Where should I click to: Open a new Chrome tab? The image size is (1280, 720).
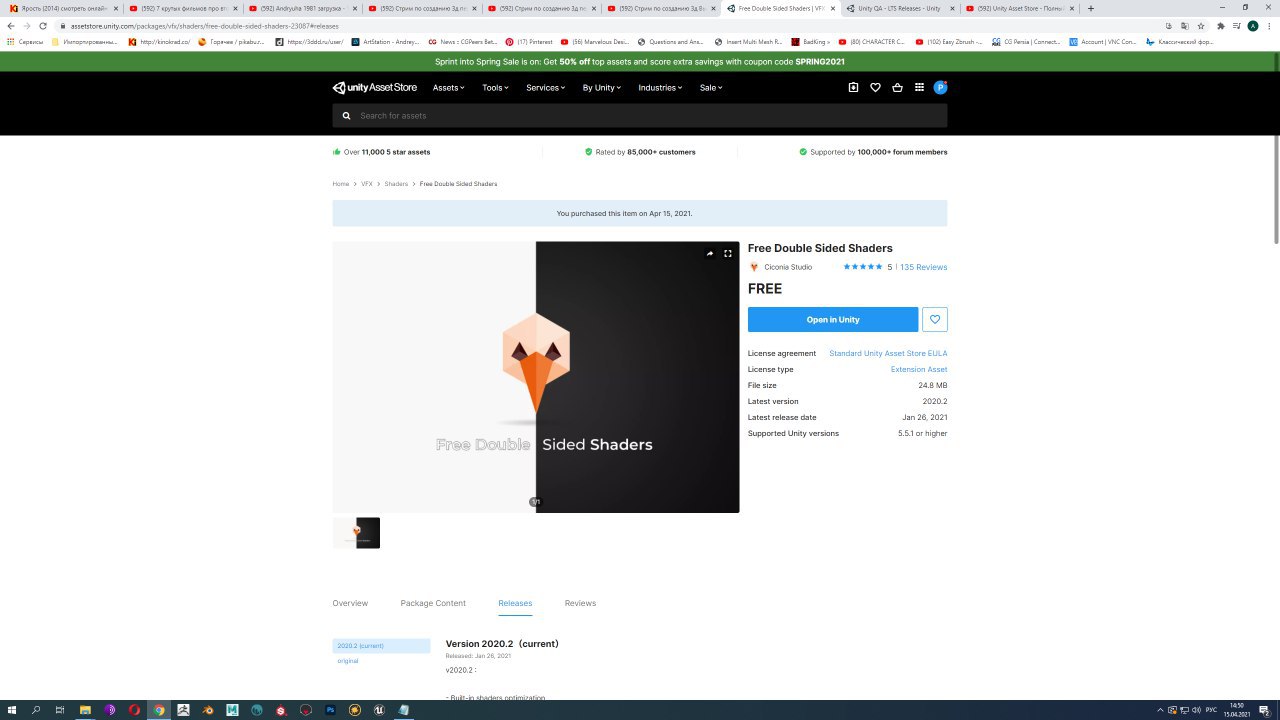coord(1091,8)
